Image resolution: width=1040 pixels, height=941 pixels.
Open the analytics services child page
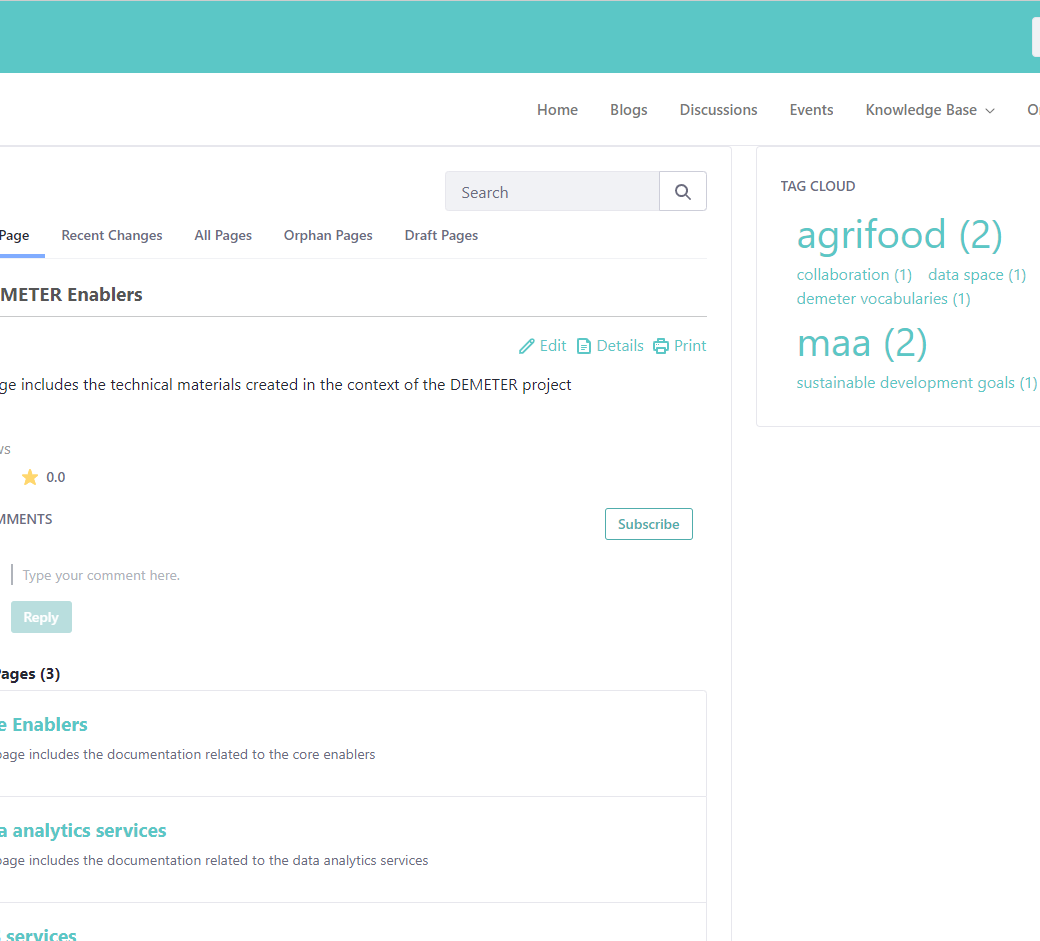pos(83,831)
